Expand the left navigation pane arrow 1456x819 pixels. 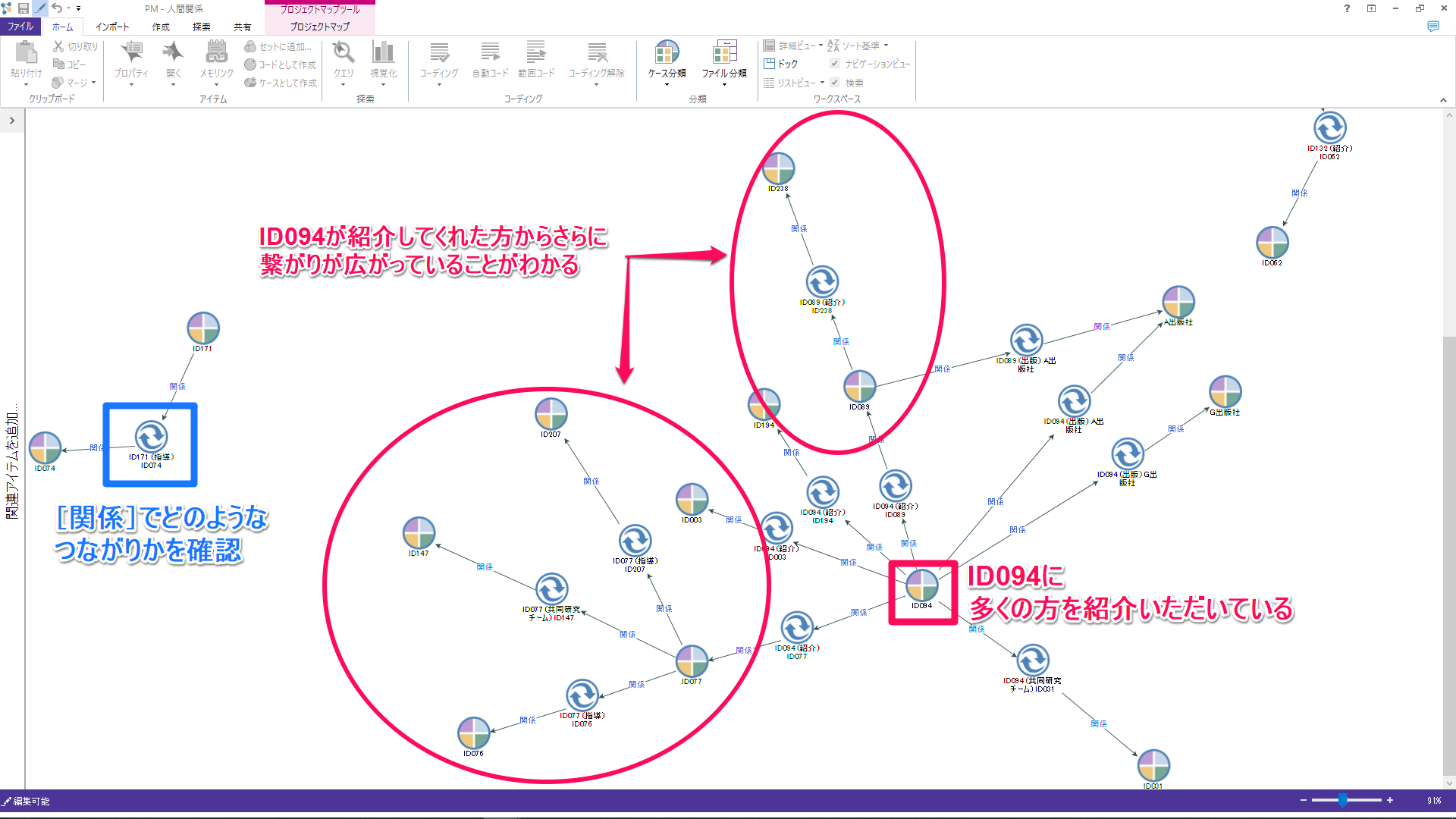(12, 121)
